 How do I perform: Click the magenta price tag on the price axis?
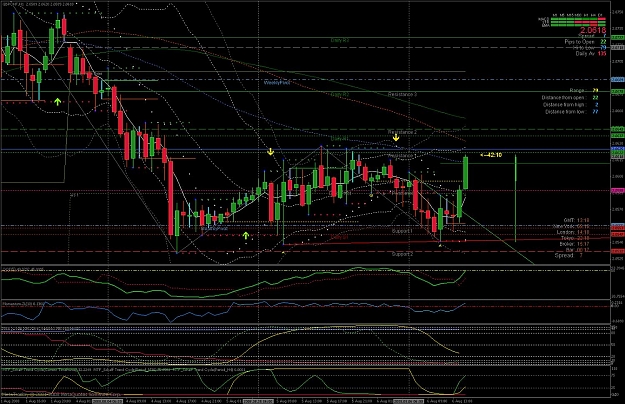[617, 190]
